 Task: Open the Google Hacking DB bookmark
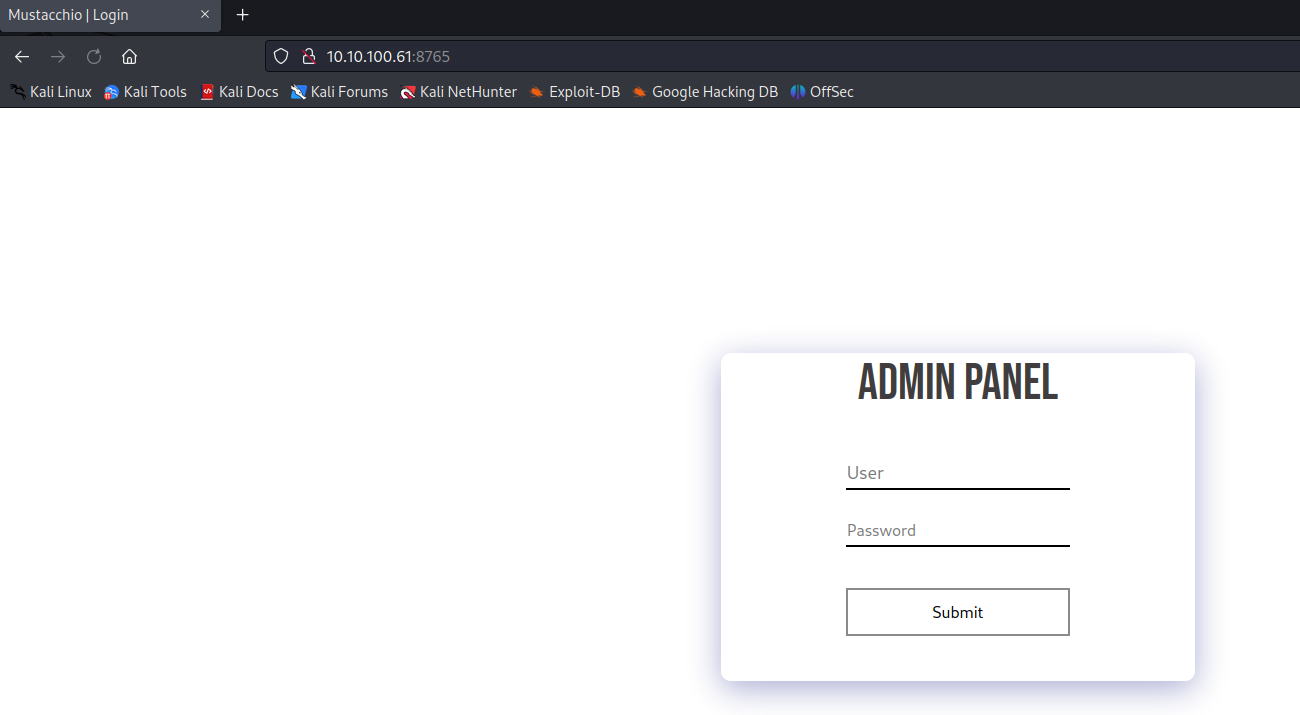tap(705, 92)
